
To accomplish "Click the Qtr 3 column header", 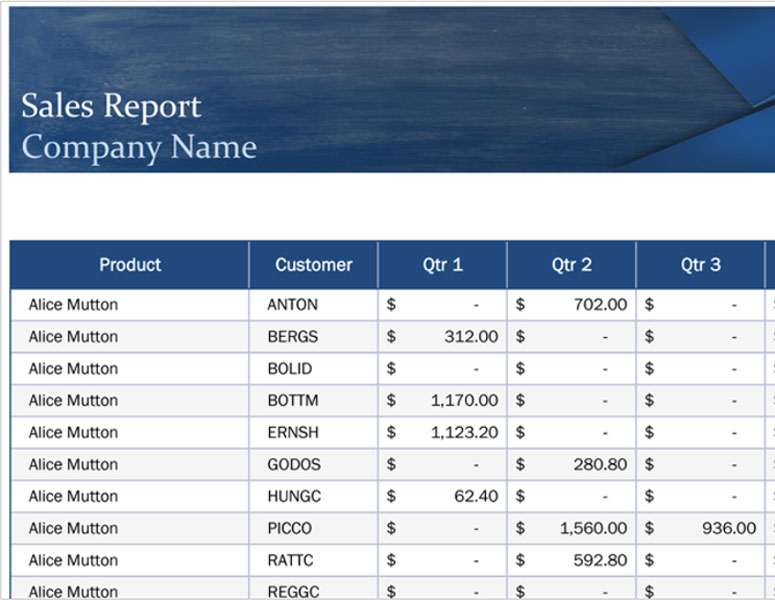I will point(700,265).
